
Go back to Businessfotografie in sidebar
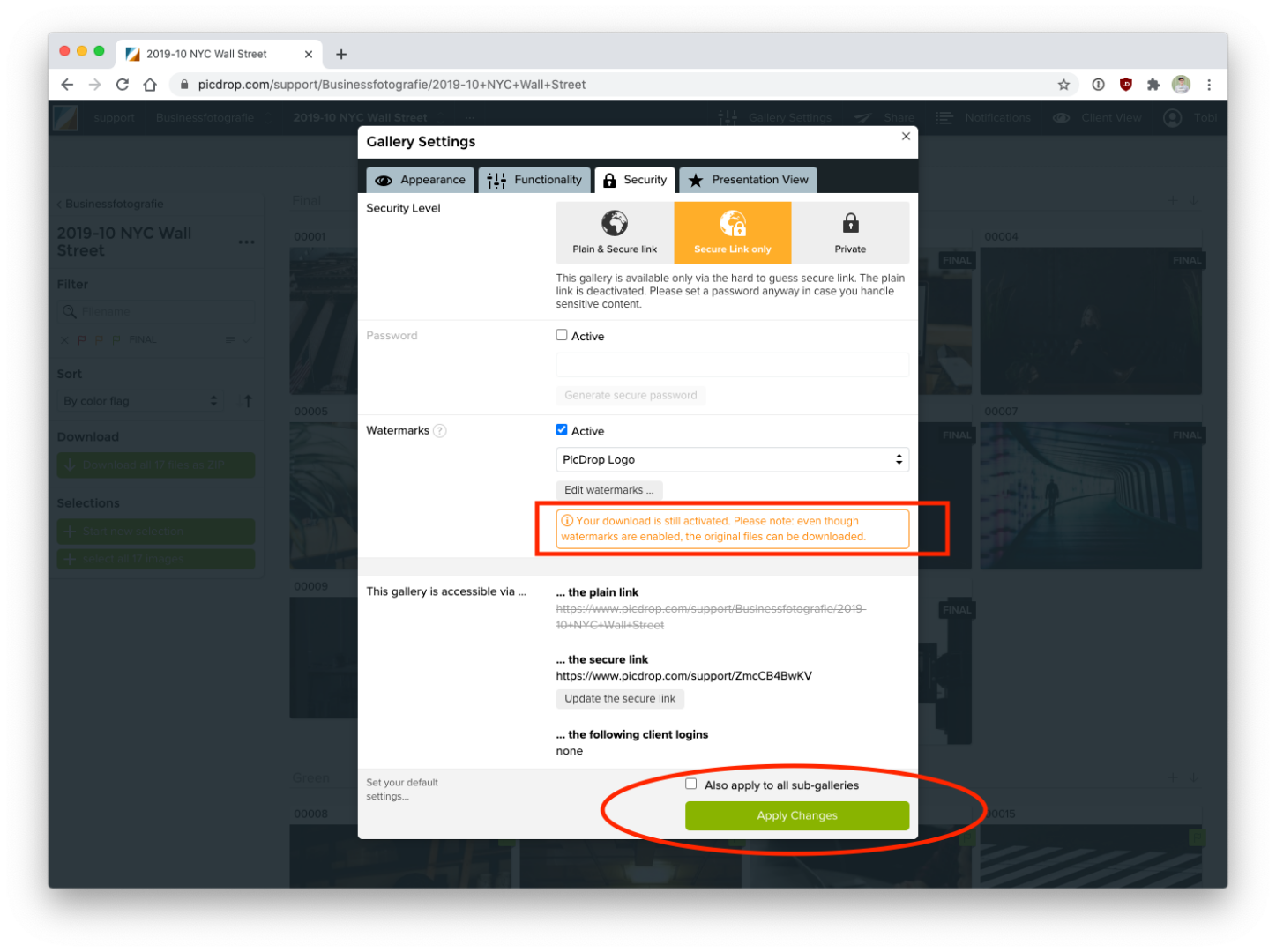coord(110,204)
